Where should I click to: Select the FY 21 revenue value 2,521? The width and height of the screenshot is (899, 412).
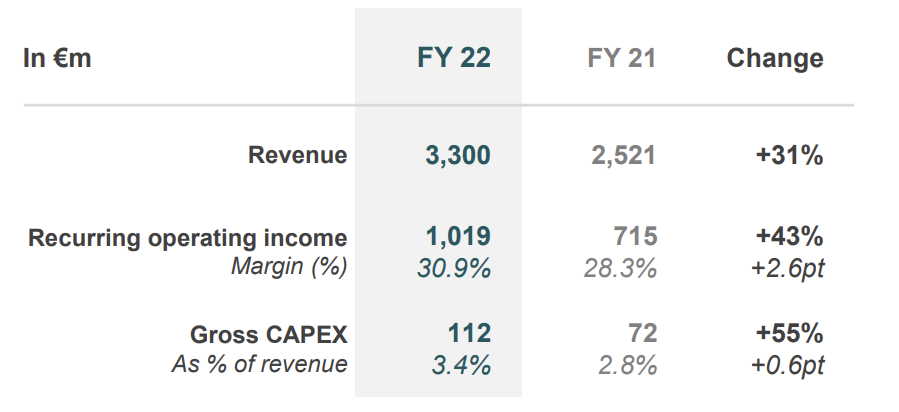point(623,155)
